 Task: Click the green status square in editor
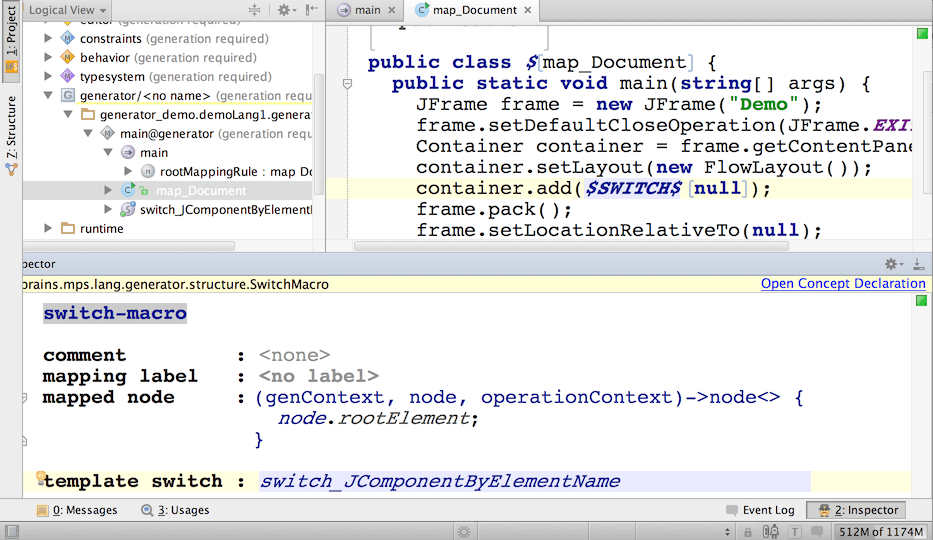pyautogui.click(x=922, y=34)
